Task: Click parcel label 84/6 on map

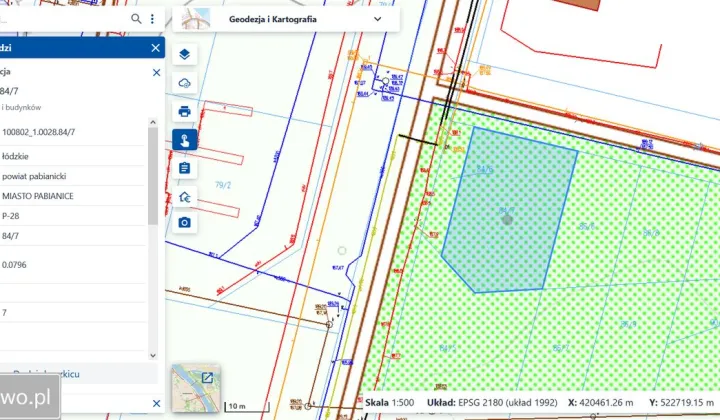Action: 484,169
